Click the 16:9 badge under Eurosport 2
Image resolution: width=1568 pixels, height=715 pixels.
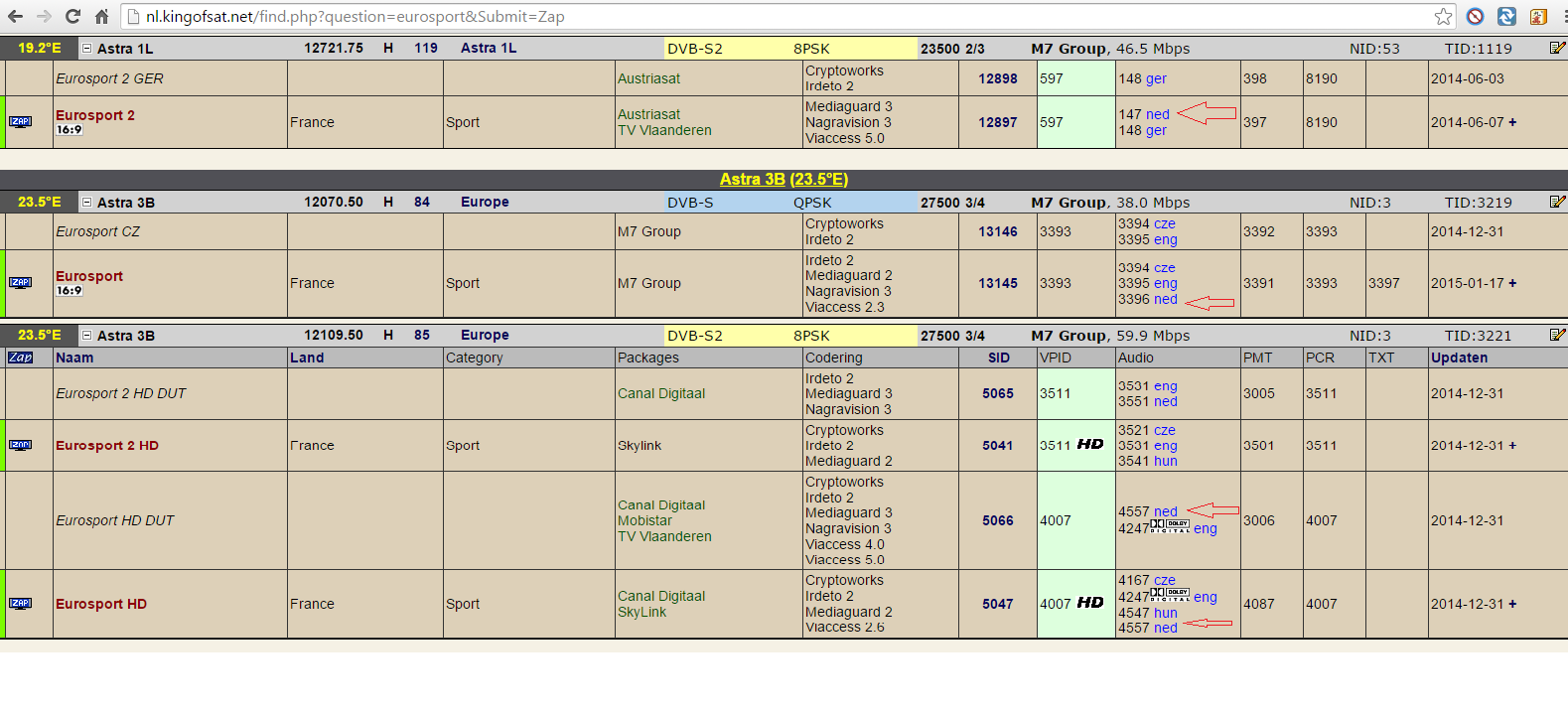[70, 130]
